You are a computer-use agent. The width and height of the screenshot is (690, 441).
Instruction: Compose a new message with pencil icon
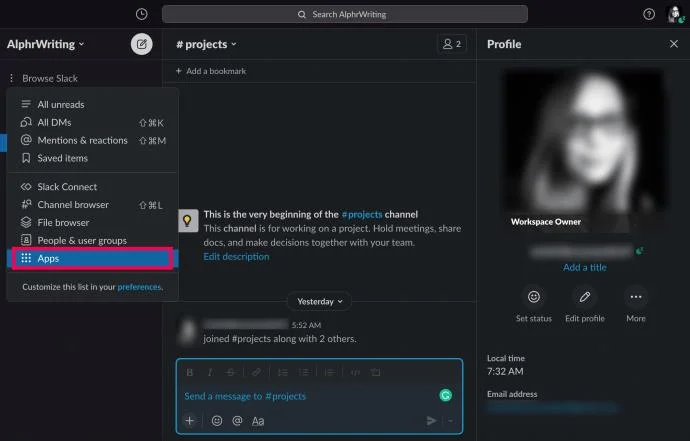[x=142, y=44]
